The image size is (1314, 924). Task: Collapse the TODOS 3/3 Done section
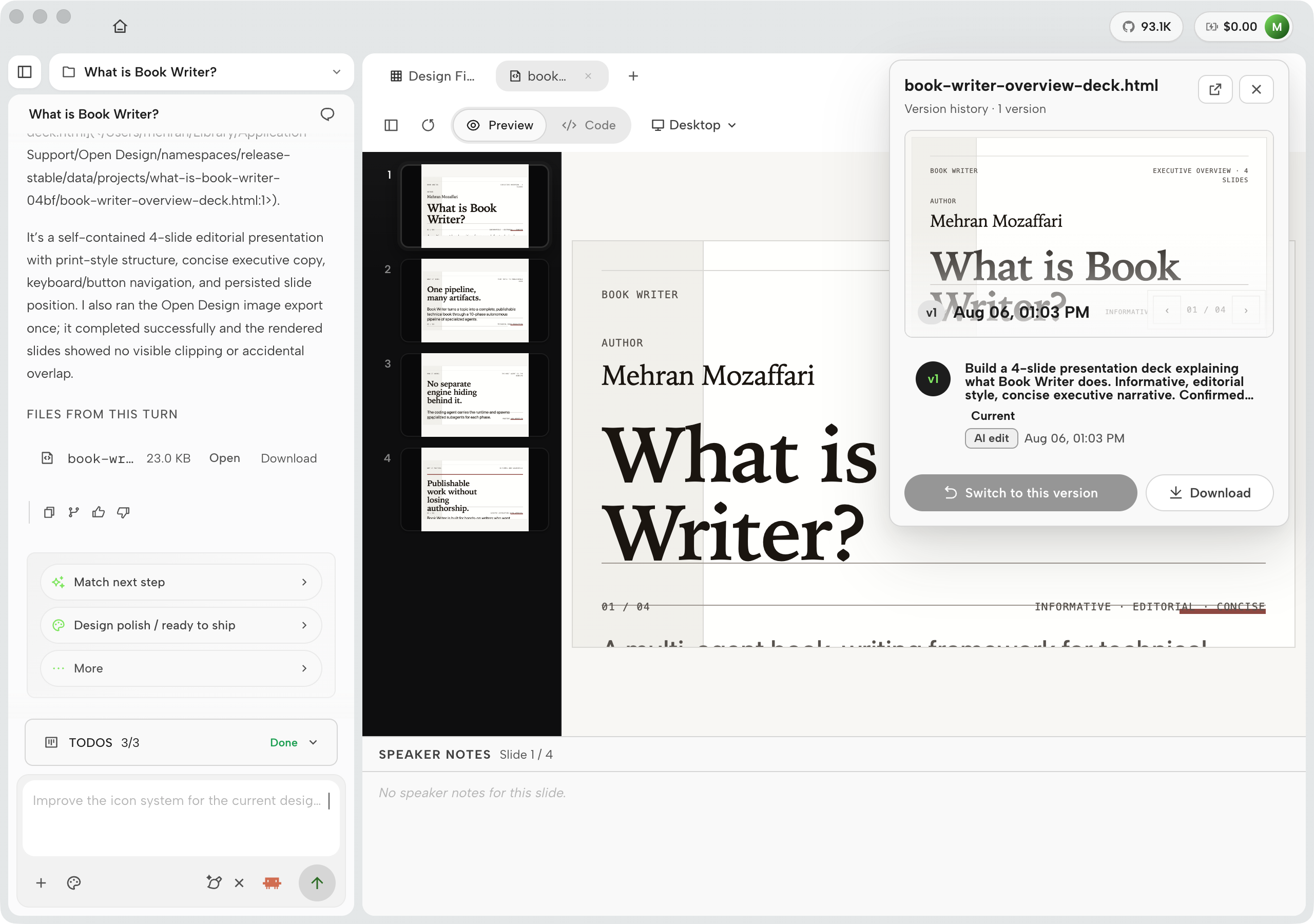(x=181, y=742)
